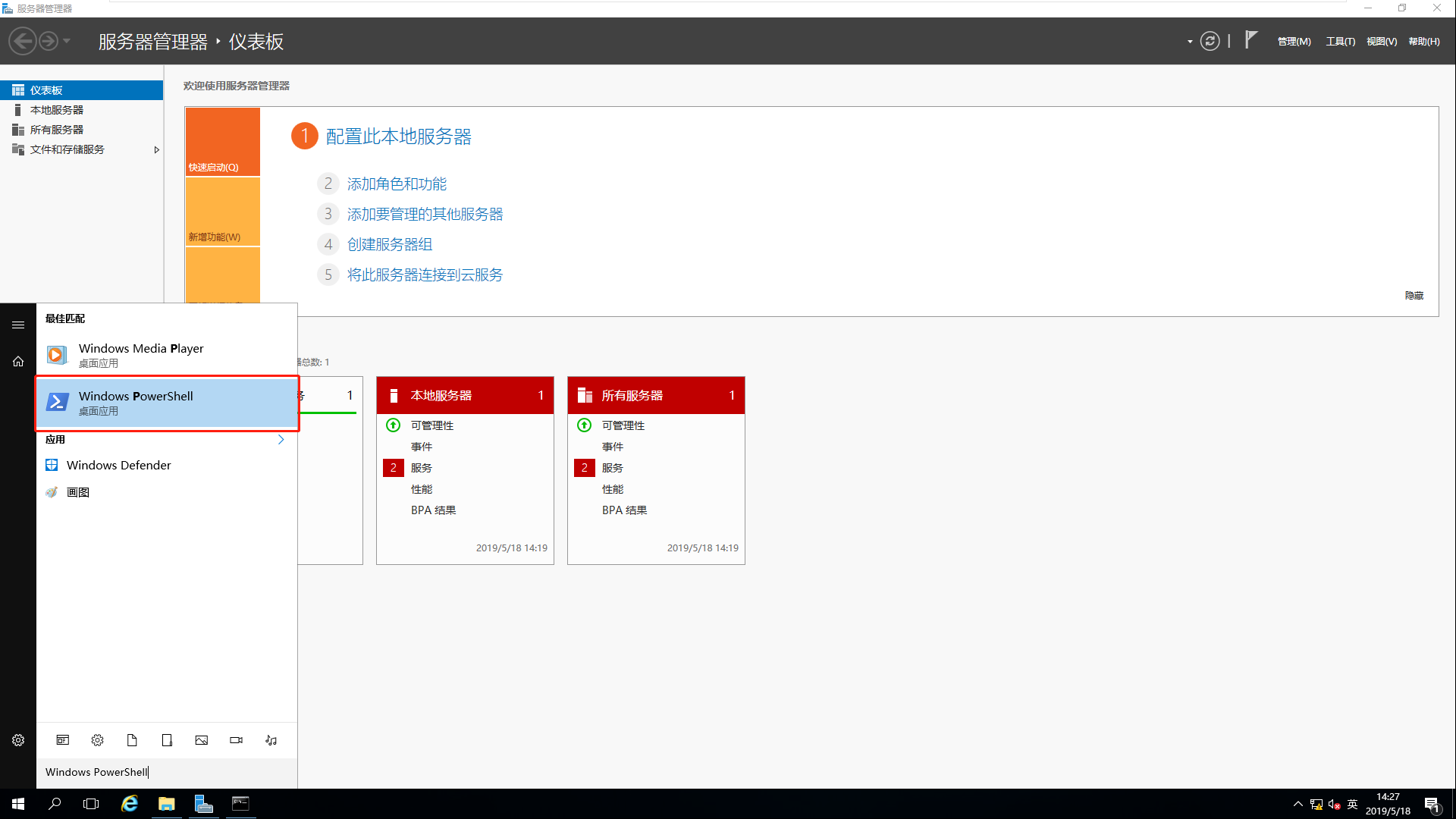The width and height of the screenshot is (1456, 819).
Task: Open the 工具(T) menu
Action: 1340,42
